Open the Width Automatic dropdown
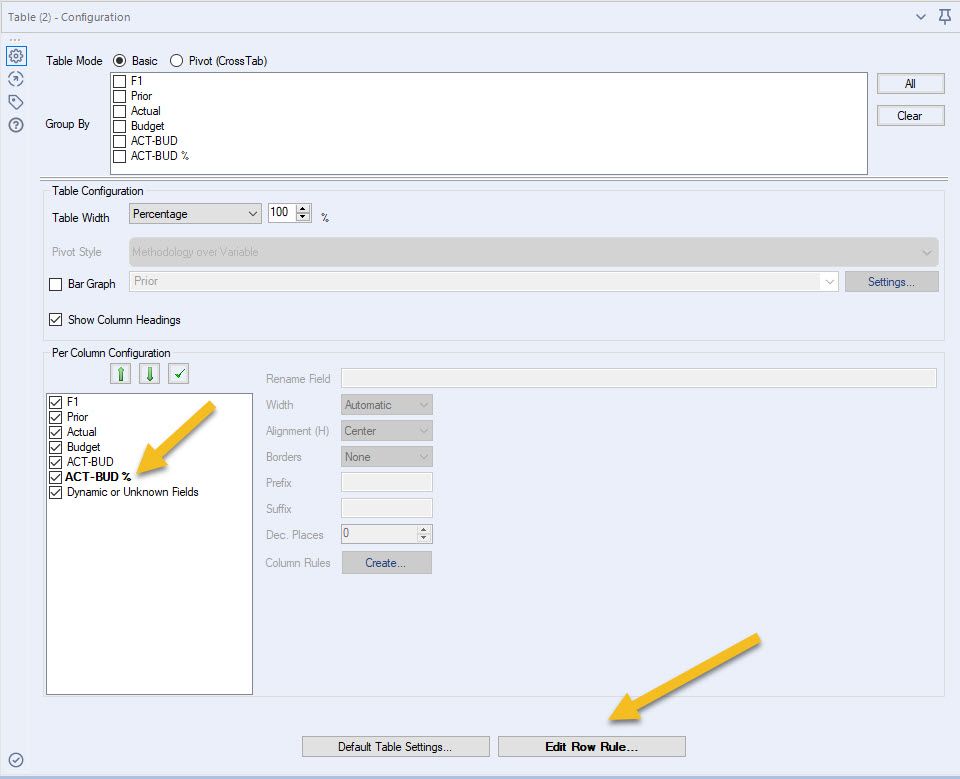The width and height of the screenshot is (960, 779). 386,405
